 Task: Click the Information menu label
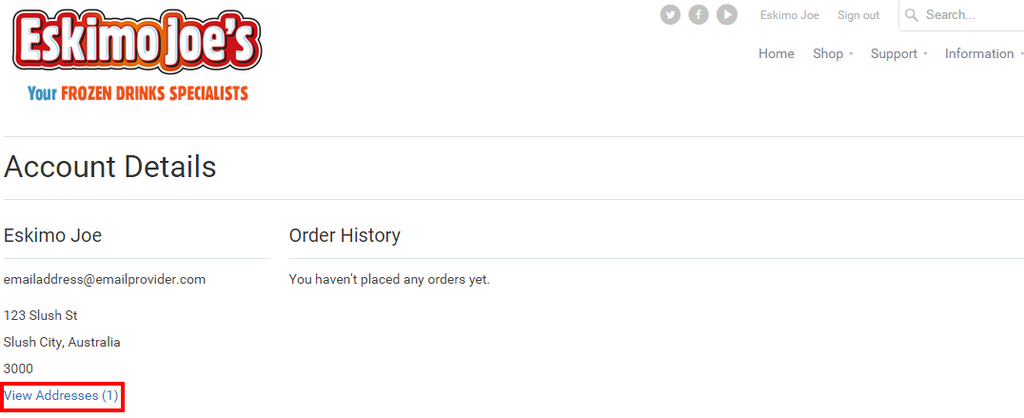979,54
